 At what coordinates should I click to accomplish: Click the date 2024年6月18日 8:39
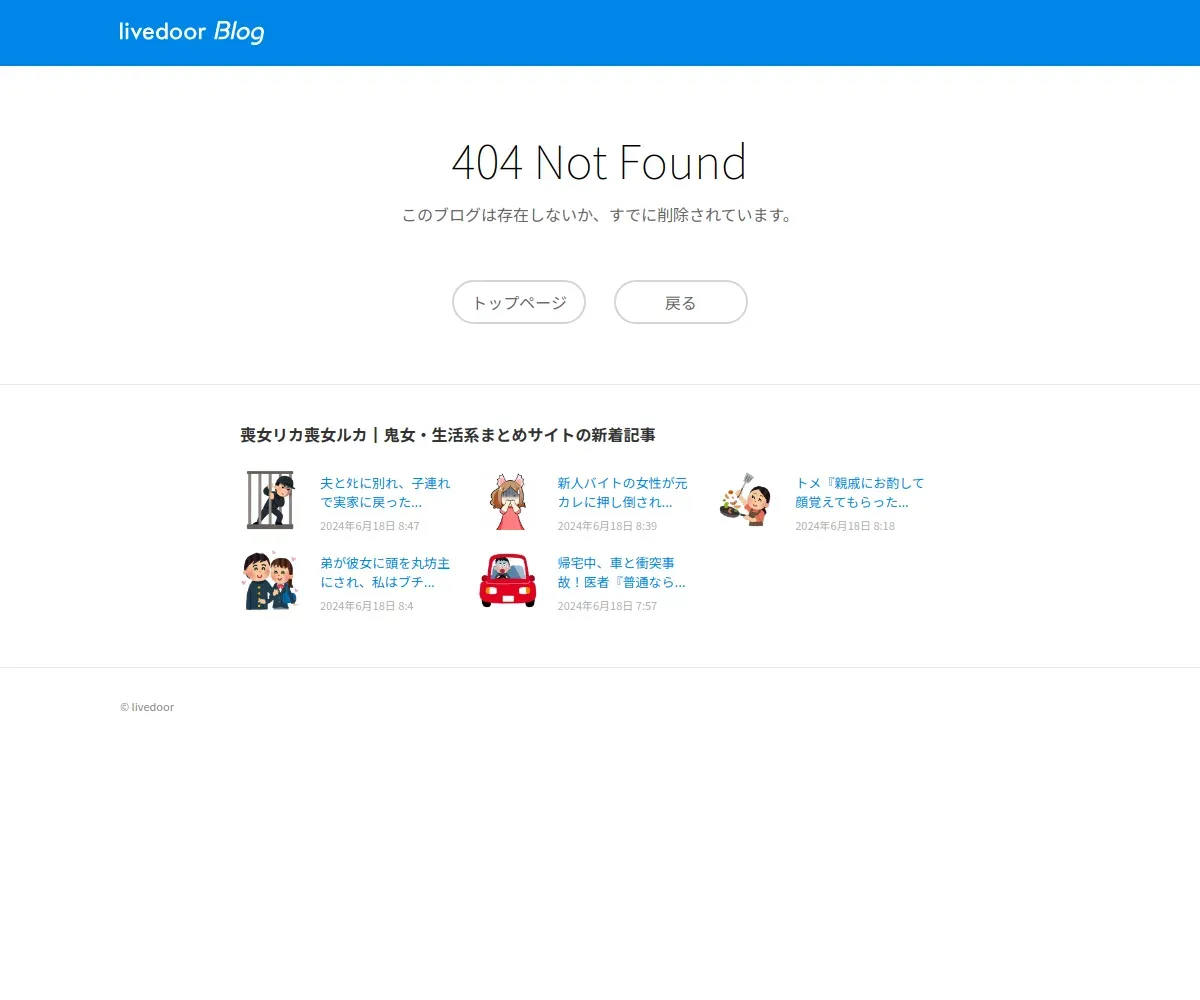(x=607, y=526)
